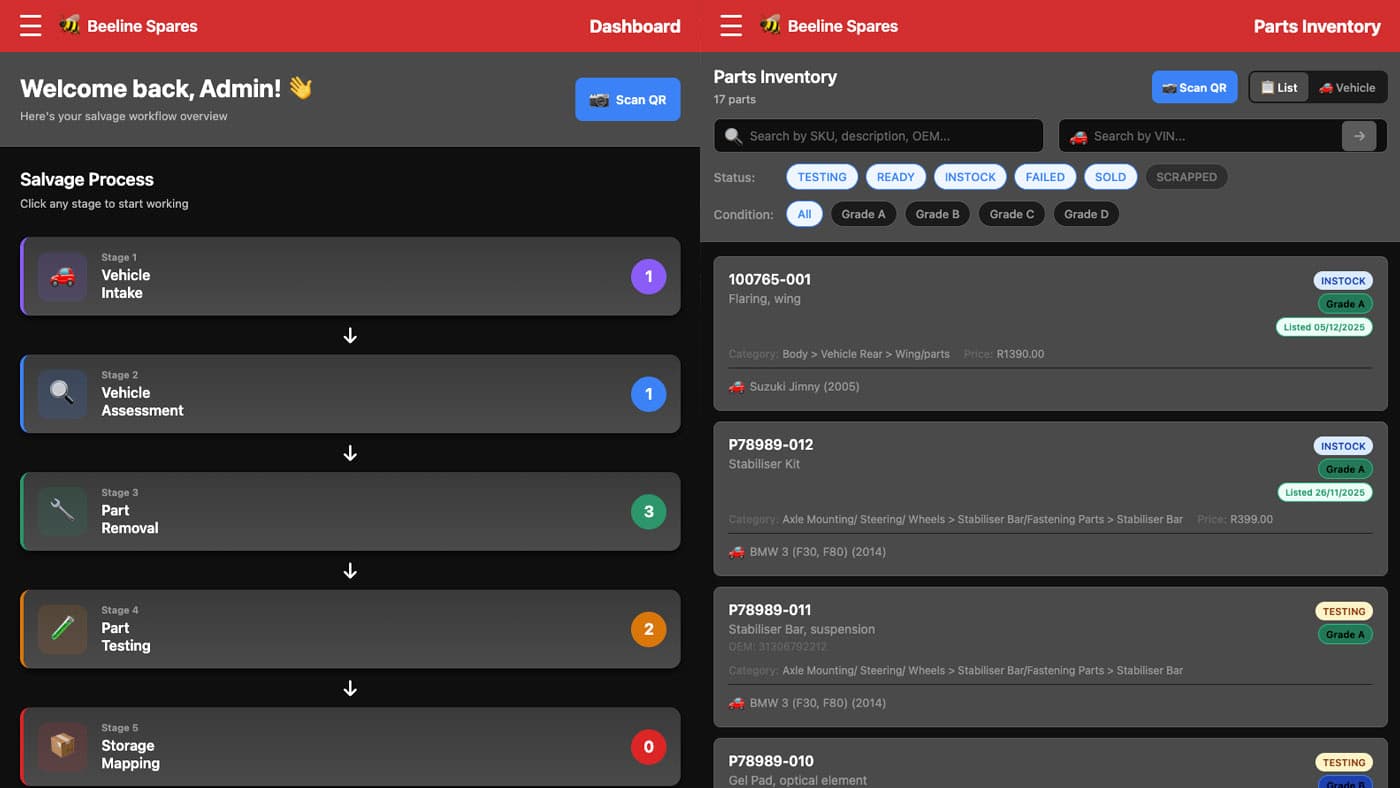This screenshot has height=788, width=1400.
Task: Click the magnifier icon for Vehicle Assessment
Action: [x=62, y=394]
